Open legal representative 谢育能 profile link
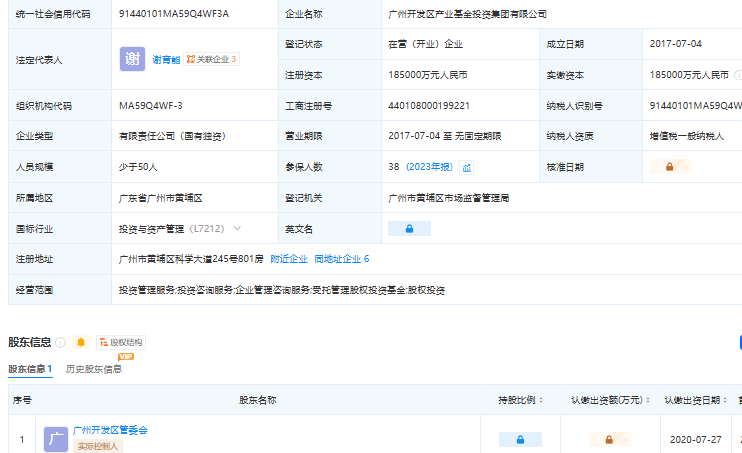 click(166, 60)
